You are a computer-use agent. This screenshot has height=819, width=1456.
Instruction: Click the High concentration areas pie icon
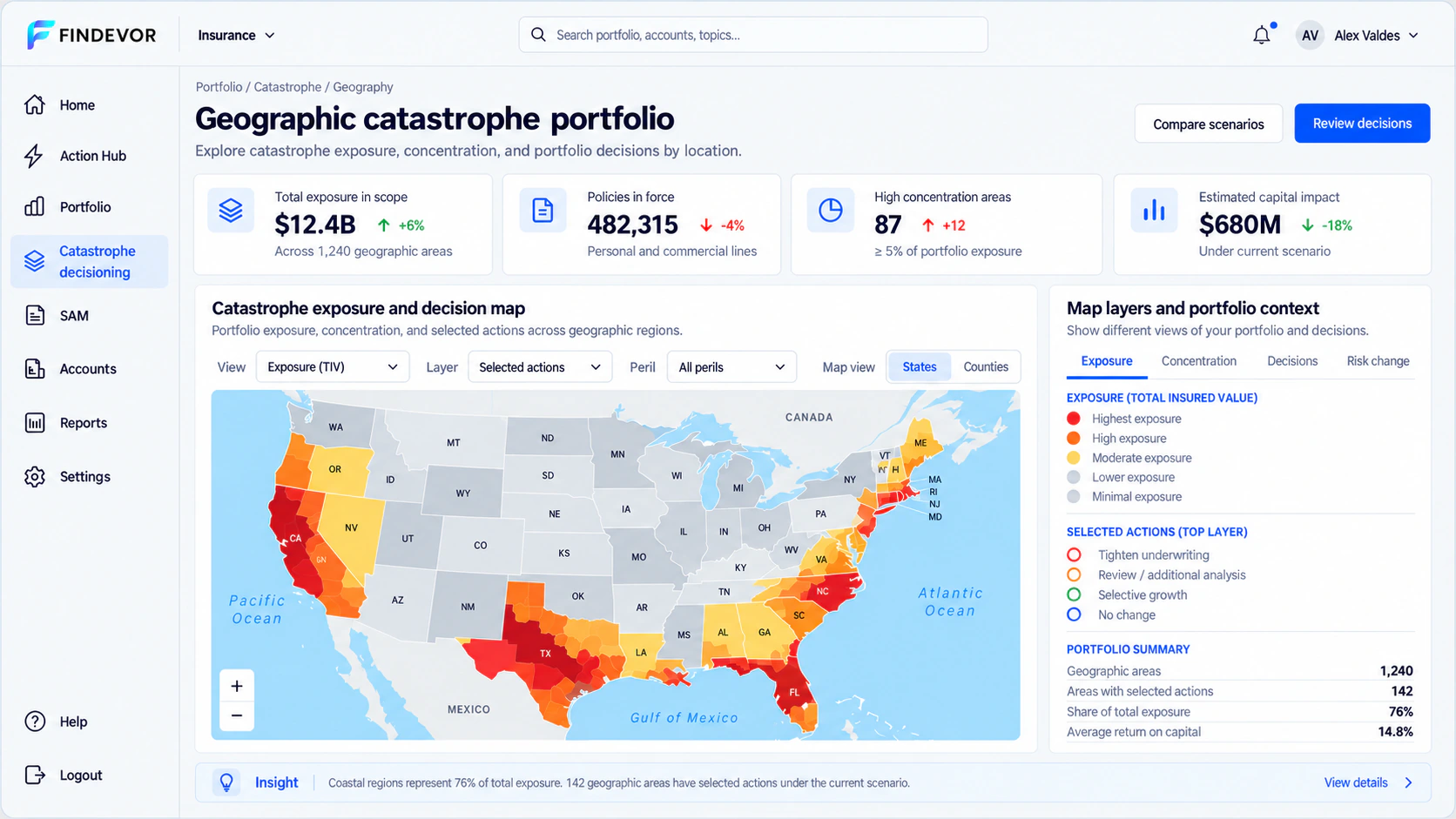[x=830, y=211]
